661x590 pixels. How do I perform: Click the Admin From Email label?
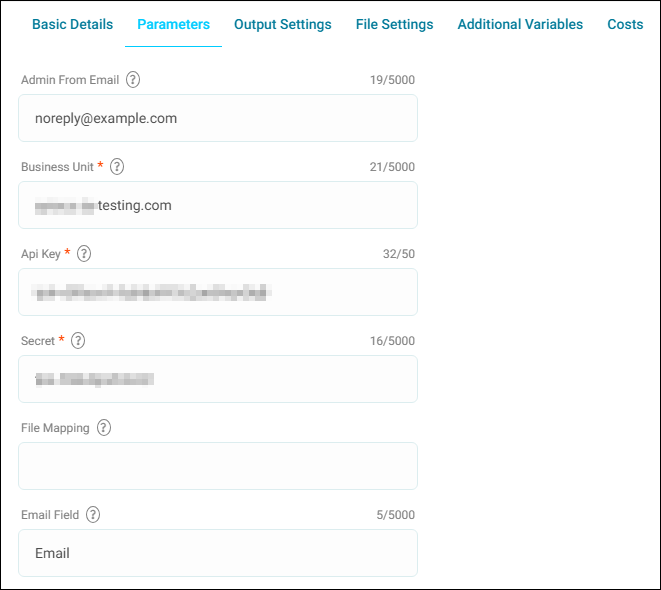tap(70, 80)
